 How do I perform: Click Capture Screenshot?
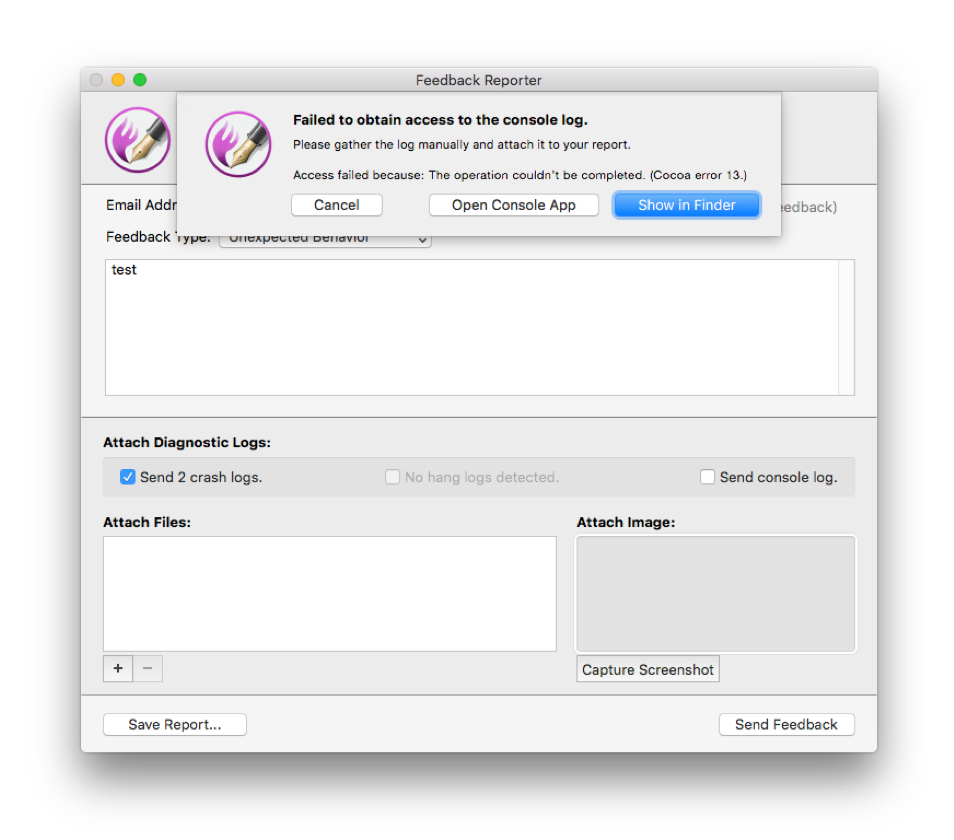click(648, 670)
